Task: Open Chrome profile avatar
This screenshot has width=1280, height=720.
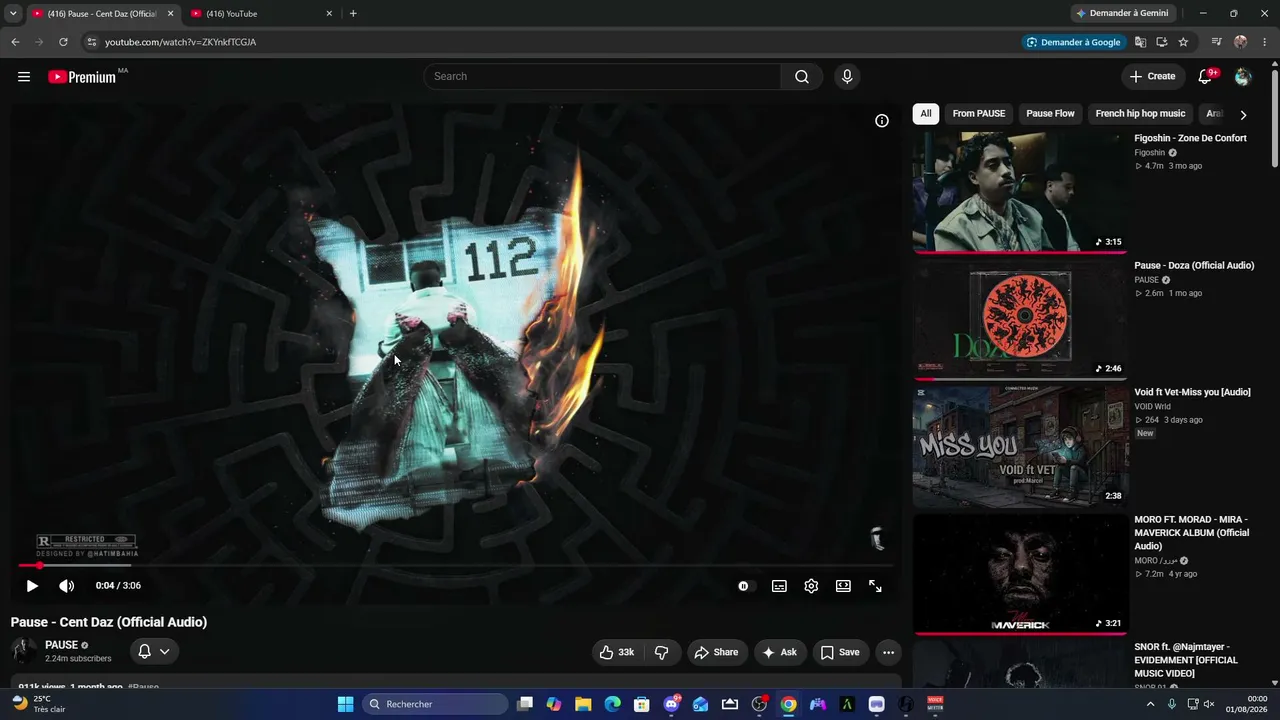Action: [x=1241, y=42]
